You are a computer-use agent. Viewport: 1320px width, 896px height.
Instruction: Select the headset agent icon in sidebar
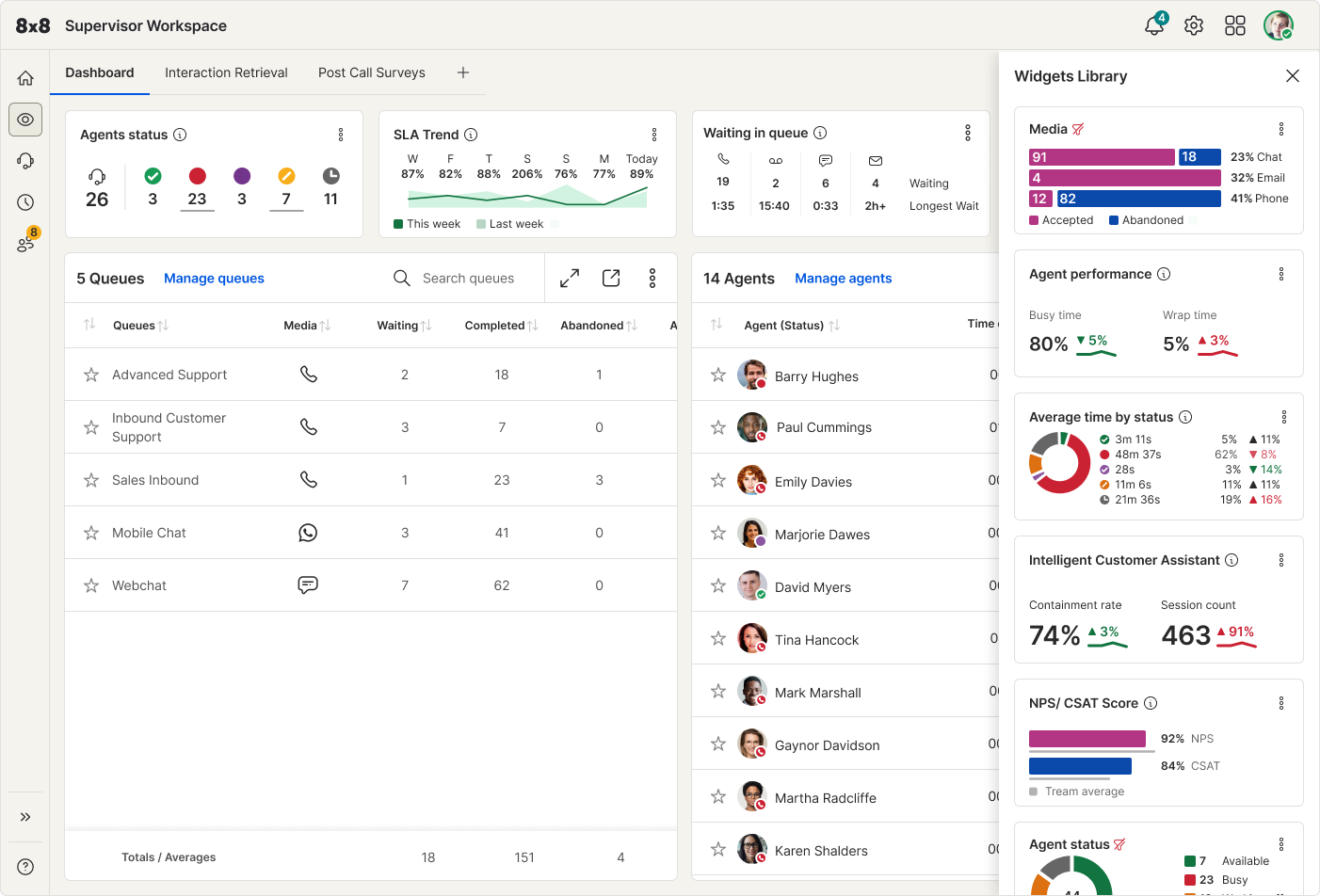coord(25,161)
